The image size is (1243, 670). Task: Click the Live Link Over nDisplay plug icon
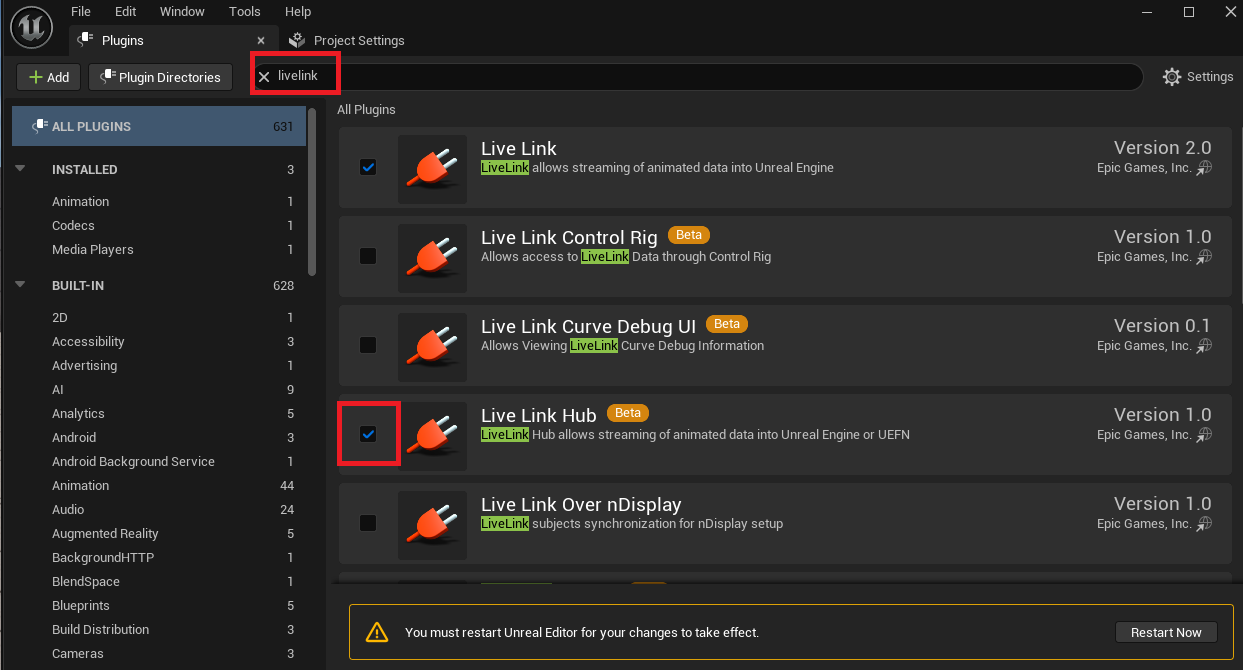pos(432,525)
